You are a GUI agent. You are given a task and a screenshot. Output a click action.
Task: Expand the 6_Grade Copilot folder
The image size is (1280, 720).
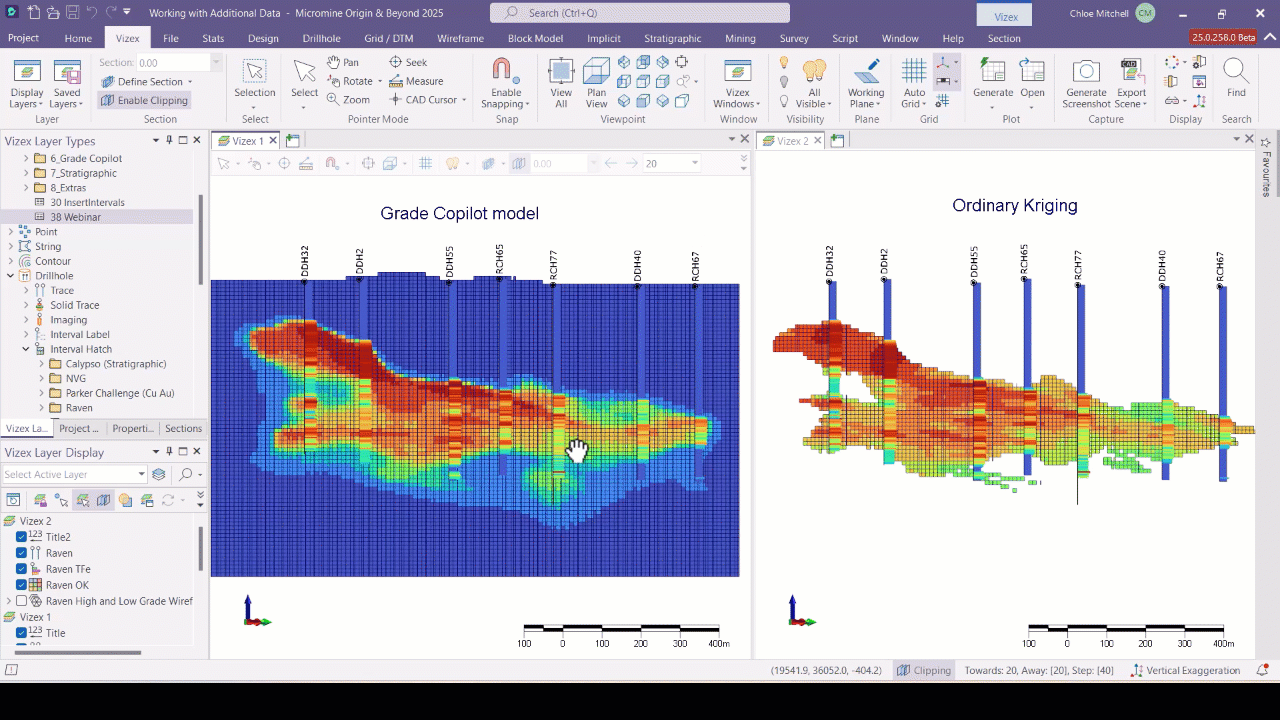click(27, 158)
